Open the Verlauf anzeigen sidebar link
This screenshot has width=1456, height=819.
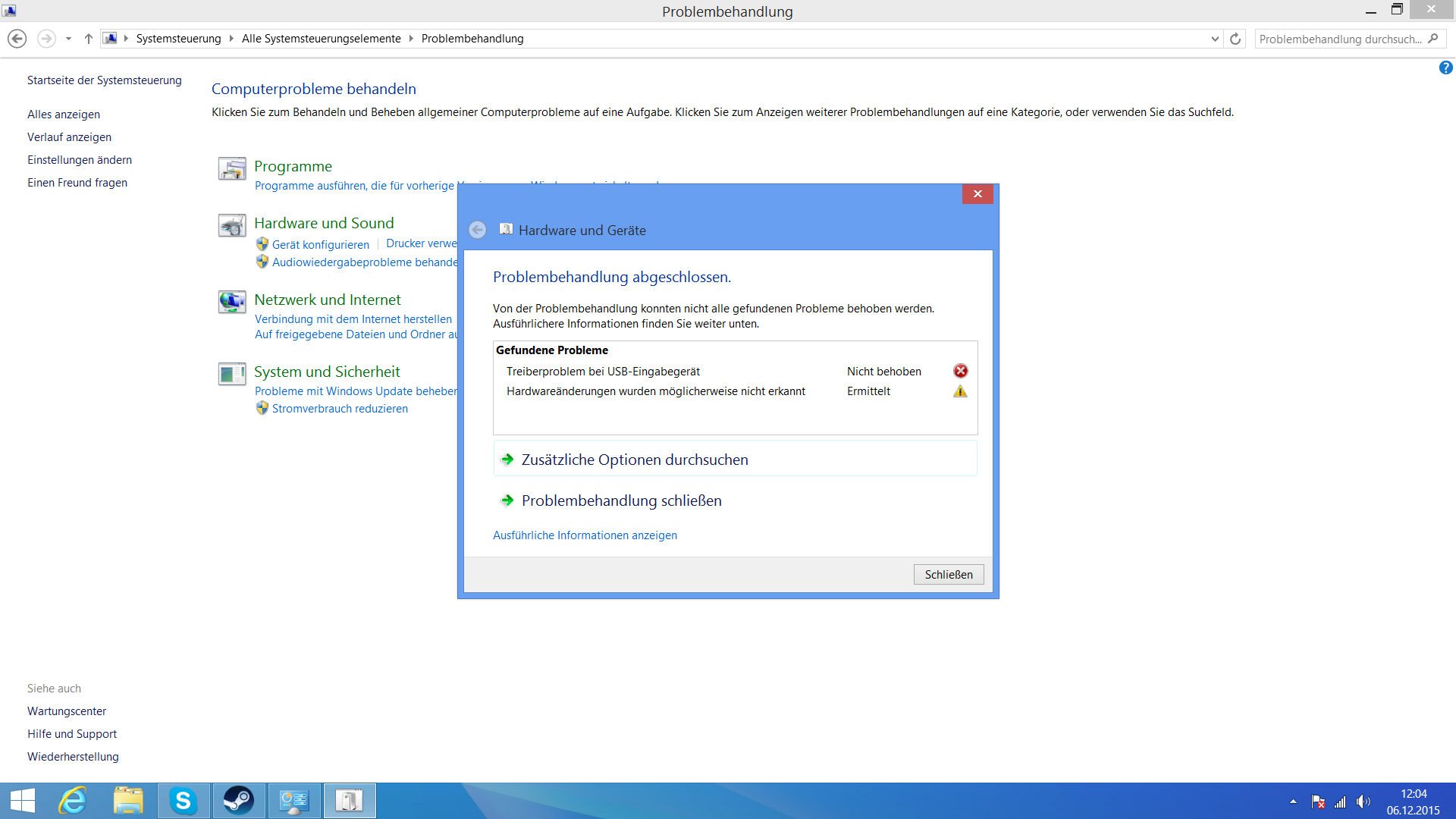point(69,137)
